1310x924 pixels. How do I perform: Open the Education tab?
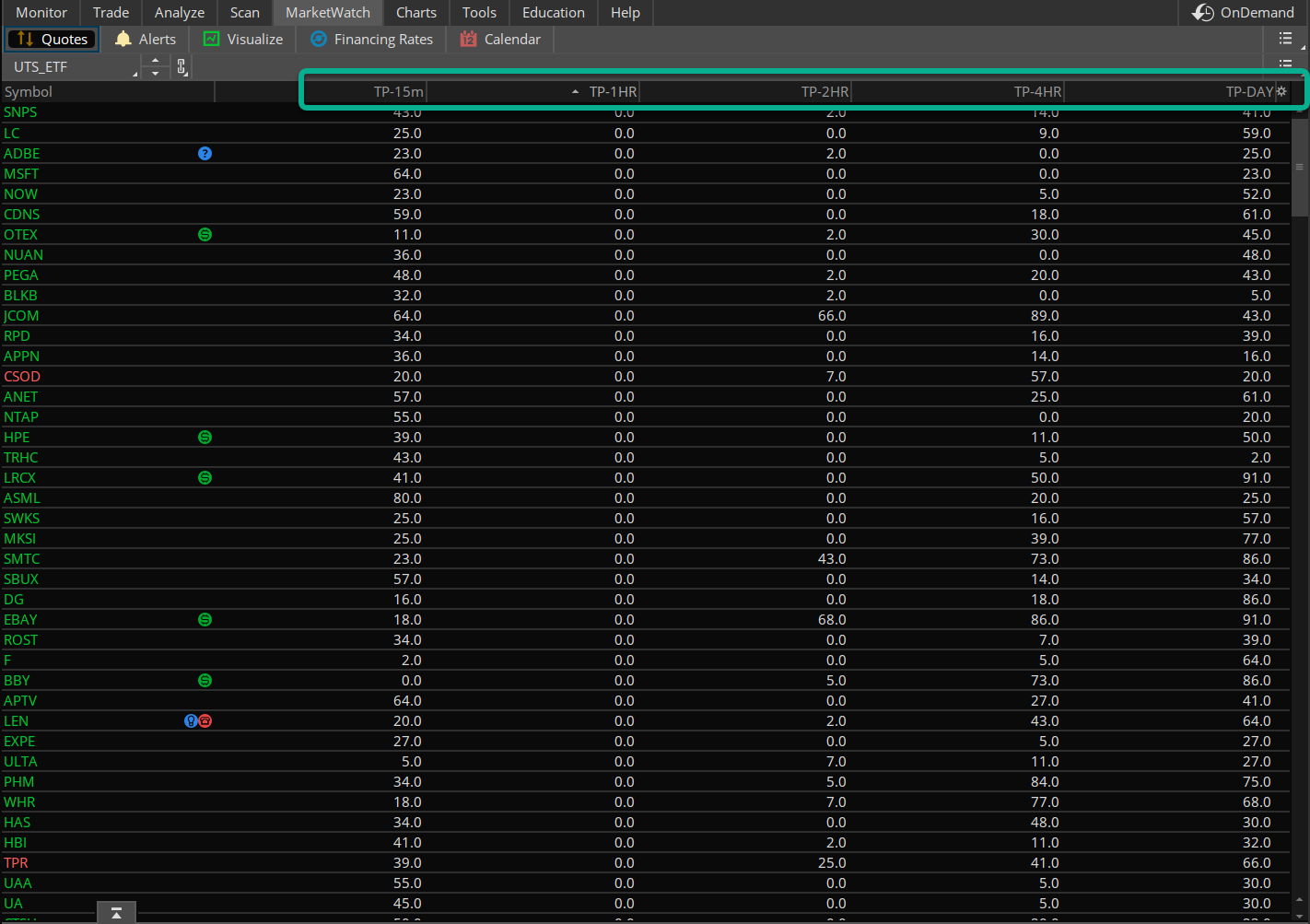point(554,13)
